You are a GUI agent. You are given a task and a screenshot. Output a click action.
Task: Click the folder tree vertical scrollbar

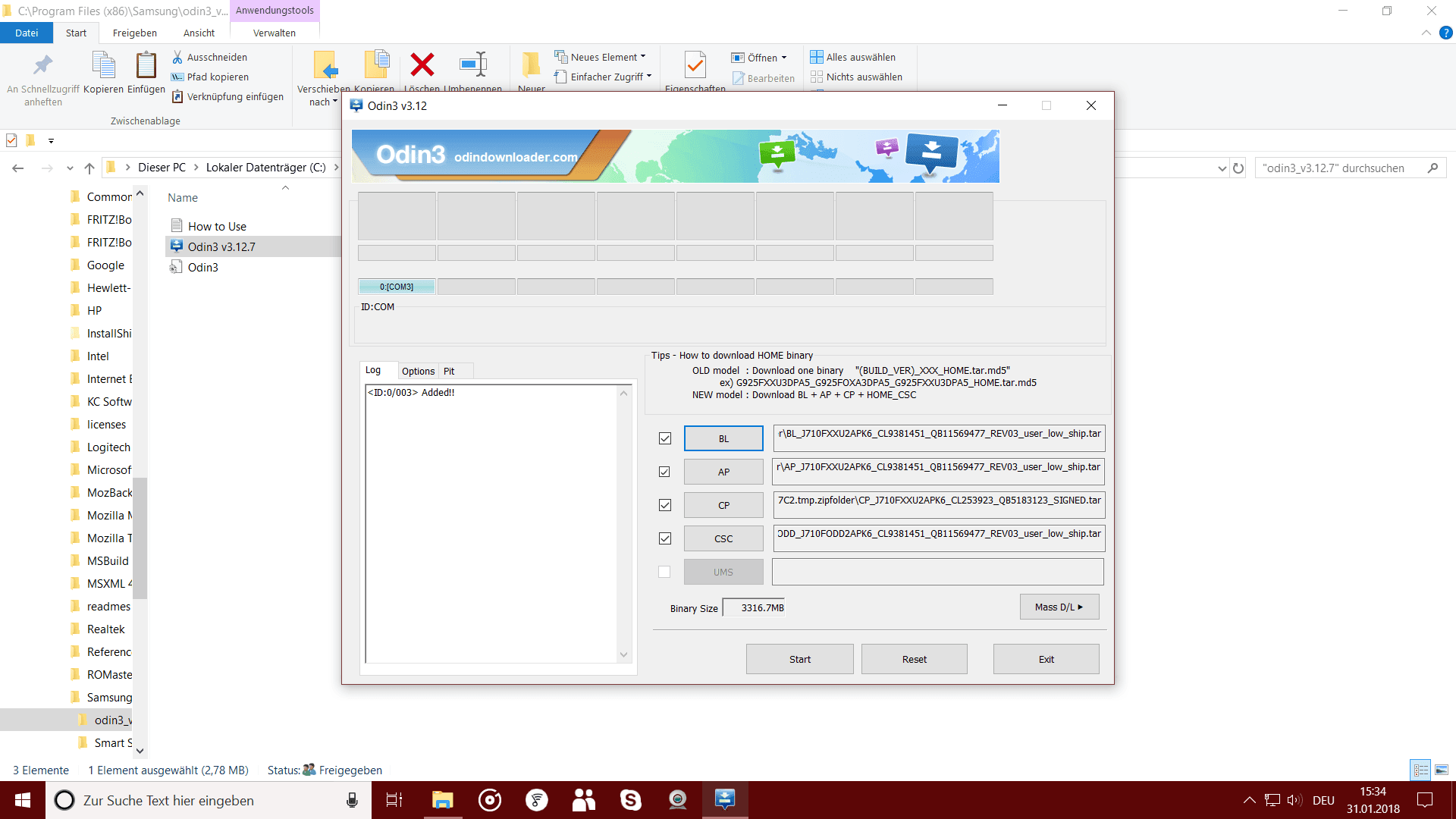(x=140, y=538)
